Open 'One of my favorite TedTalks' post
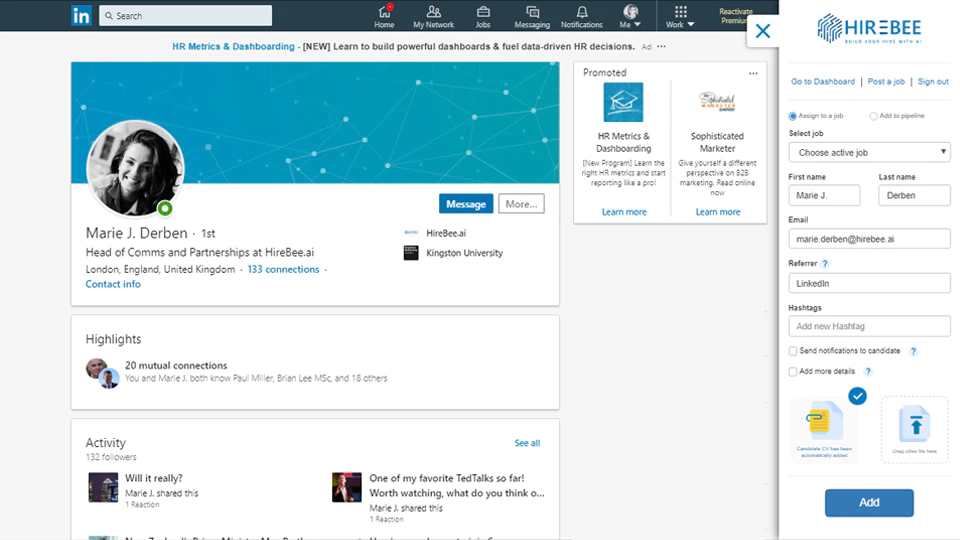Screen dimensions: 960x540 tap(457, 486)
